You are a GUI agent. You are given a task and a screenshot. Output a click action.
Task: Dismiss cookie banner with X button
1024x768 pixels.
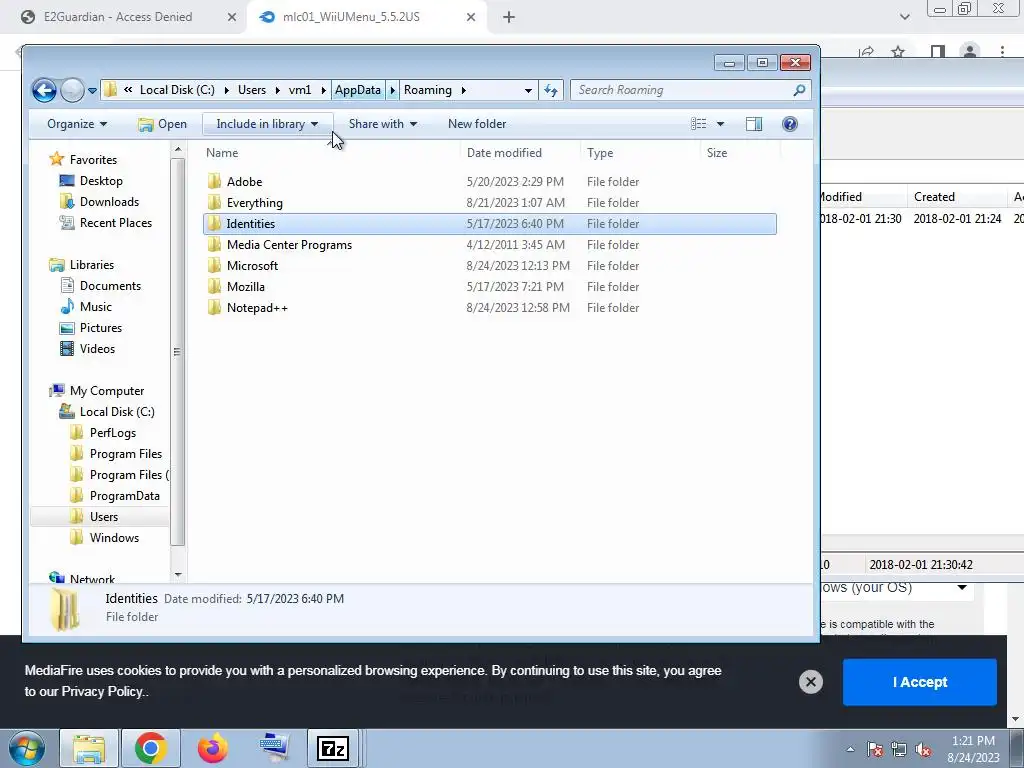[x=810, y=682]
